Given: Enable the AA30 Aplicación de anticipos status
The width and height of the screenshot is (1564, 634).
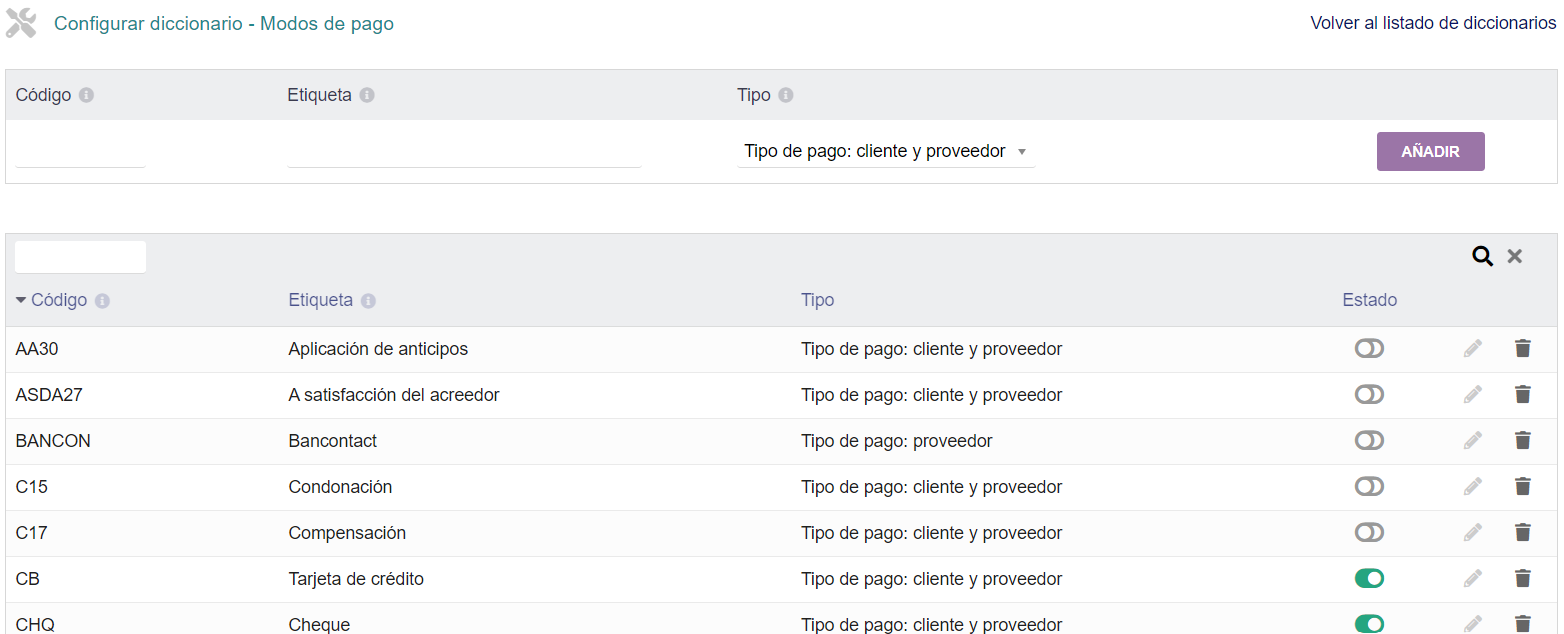Looking at the screenshot, I should click(1369, 349).
